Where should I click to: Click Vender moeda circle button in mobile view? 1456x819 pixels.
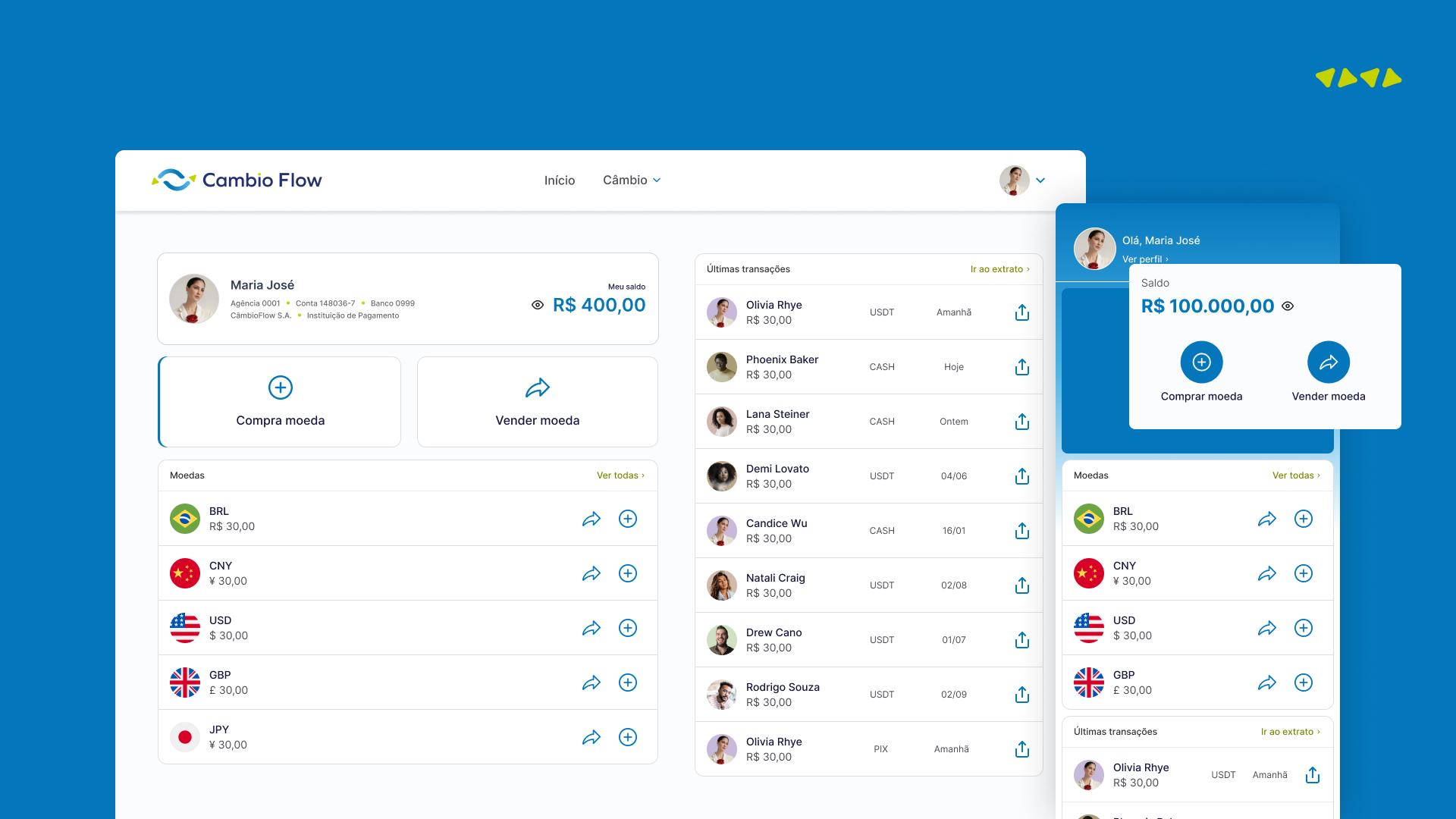click(1329, 362)
